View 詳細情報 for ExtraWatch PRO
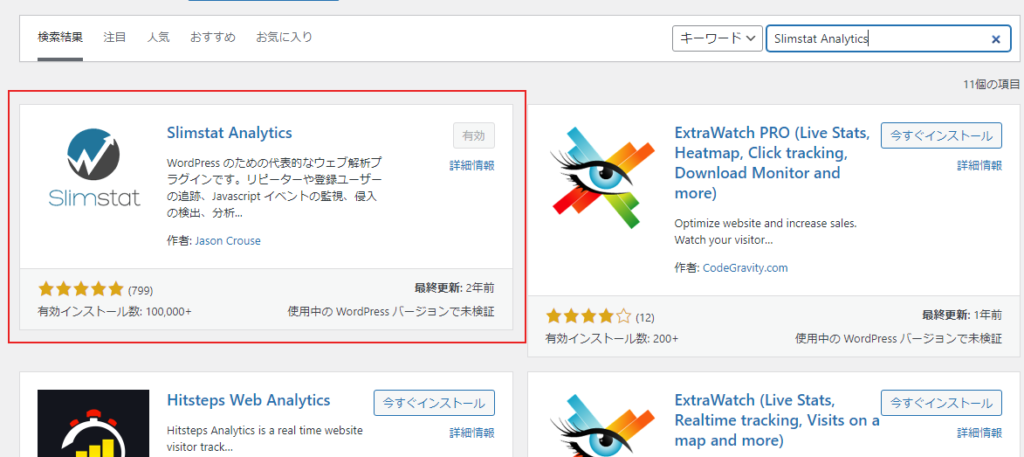The width and height of the screenshot is (1024, 457). pyautogui.click(x=980, y=166)
